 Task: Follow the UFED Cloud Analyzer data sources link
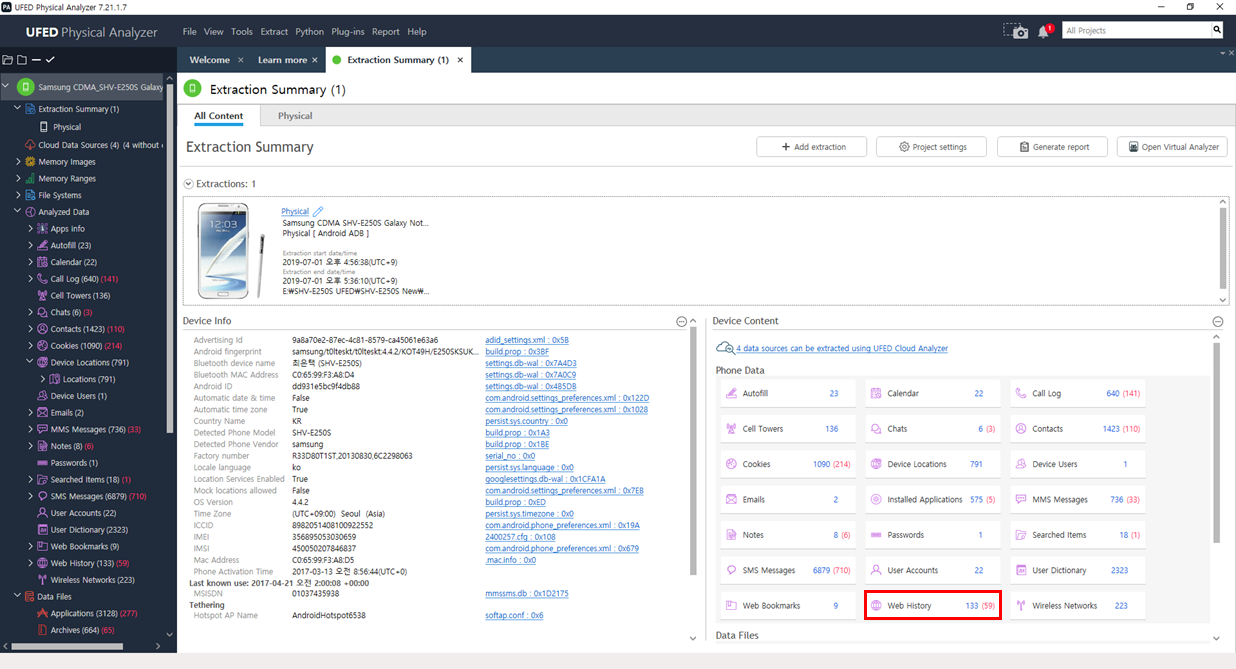point(842,348)
